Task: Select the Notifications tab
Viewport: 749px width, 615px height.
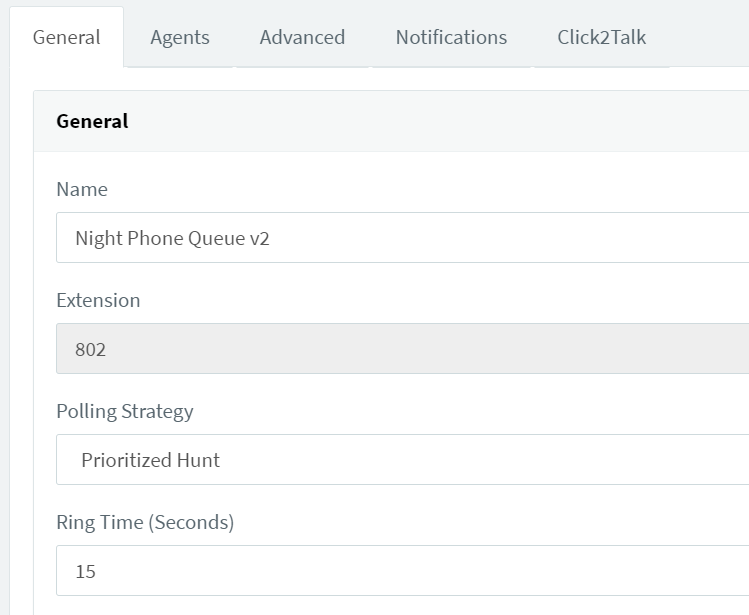Action: pyautogui.click(x=451, y=38)
